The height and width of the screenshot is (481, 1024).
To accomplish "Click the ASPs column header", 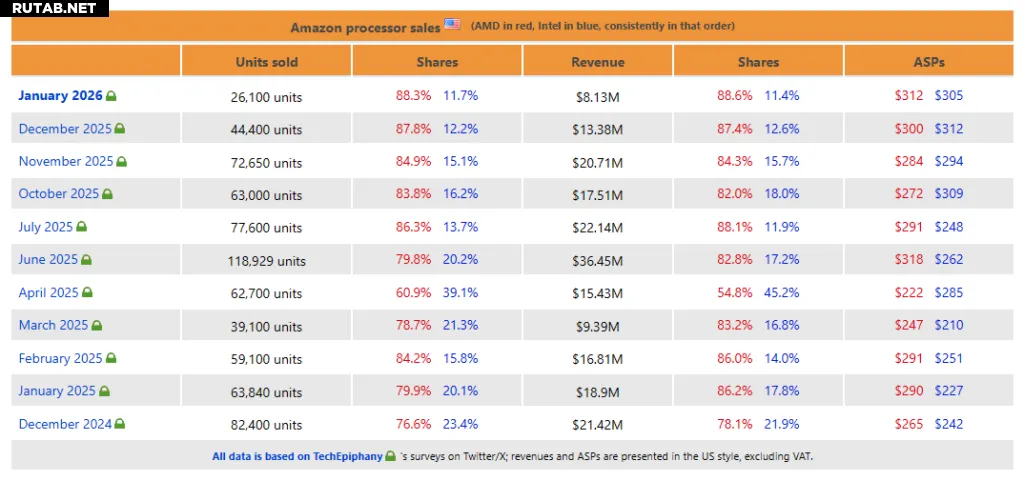I will coord(928,62).
